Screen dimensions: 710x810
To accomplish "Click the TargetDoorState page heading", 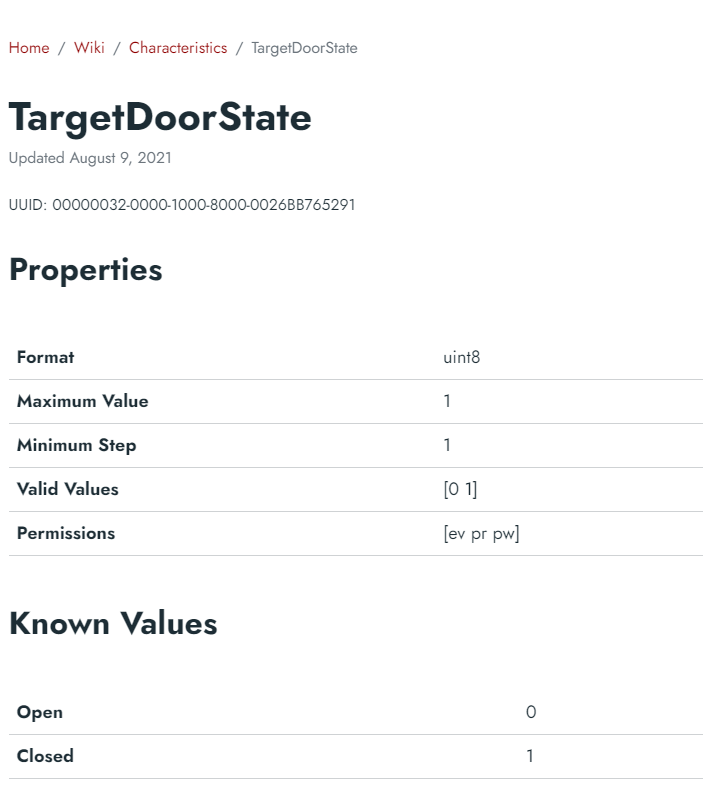I will pos(160,118).
